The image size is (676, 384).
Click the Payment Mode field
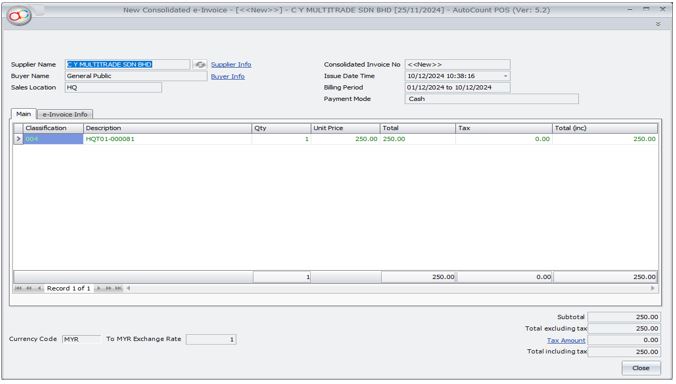click(491, 99)
